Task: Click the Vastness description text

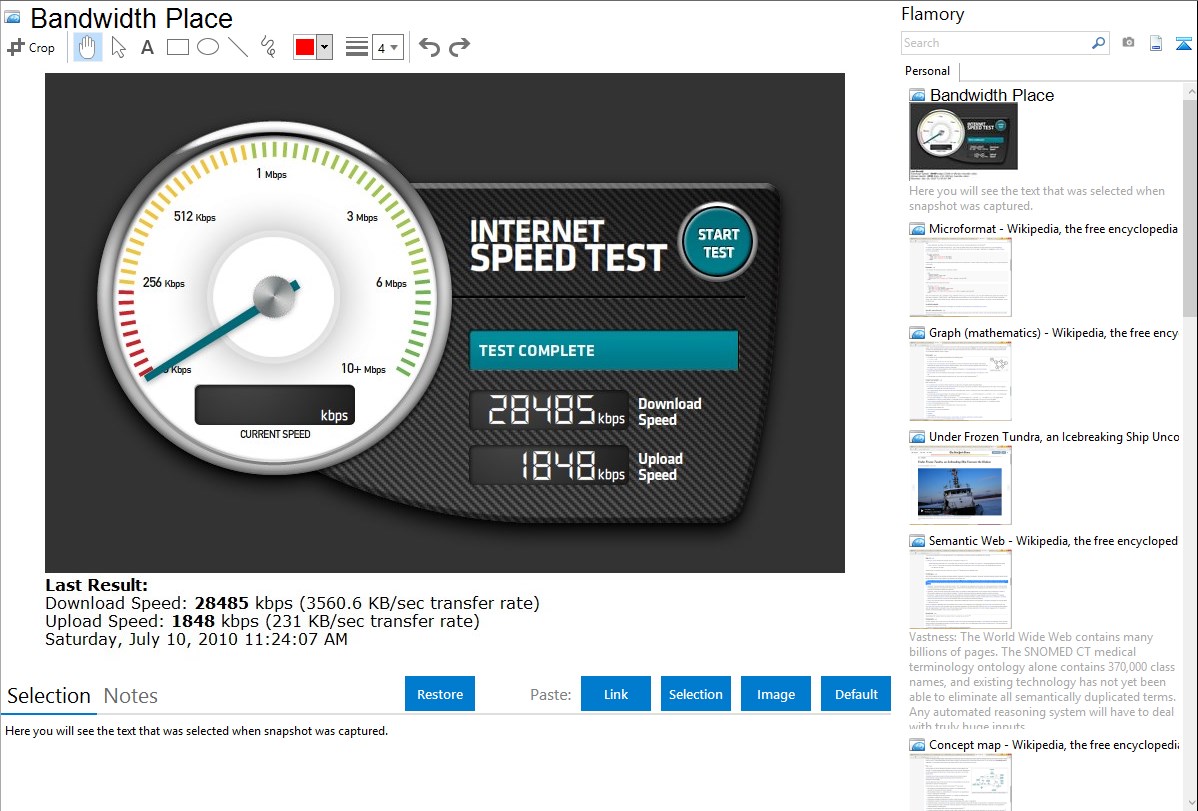Action: 1043,681
